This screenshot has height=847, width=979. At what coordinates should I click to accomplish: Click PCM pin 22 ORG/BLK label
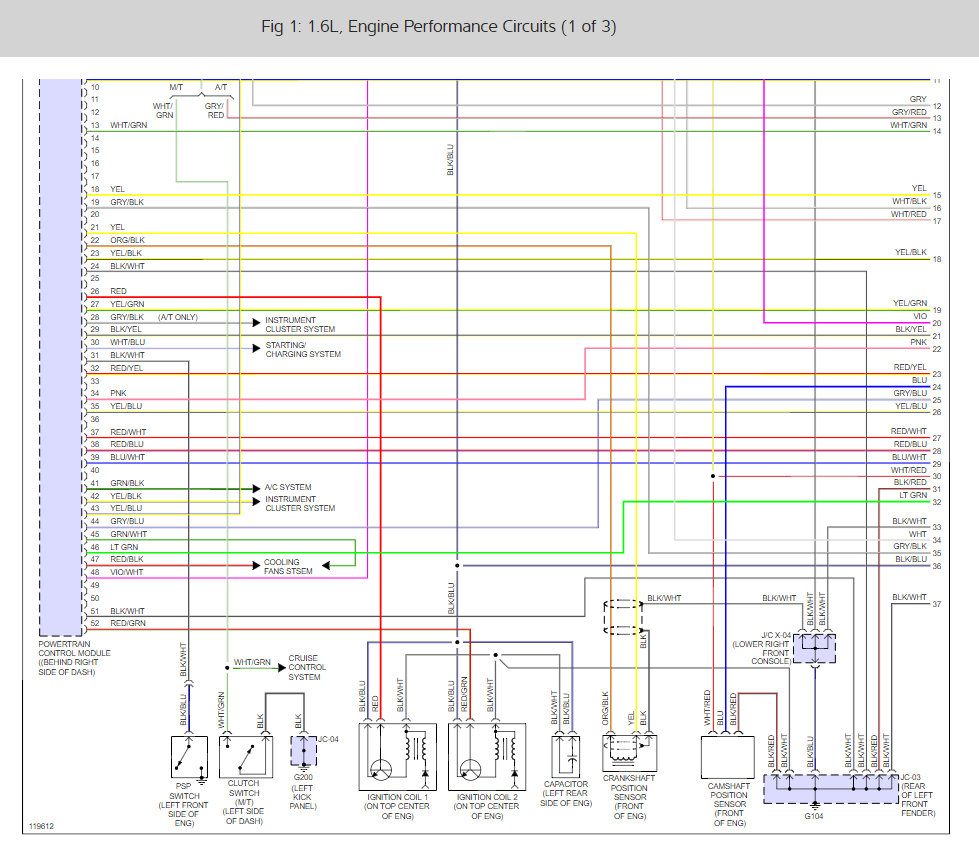tap(127, 240)
